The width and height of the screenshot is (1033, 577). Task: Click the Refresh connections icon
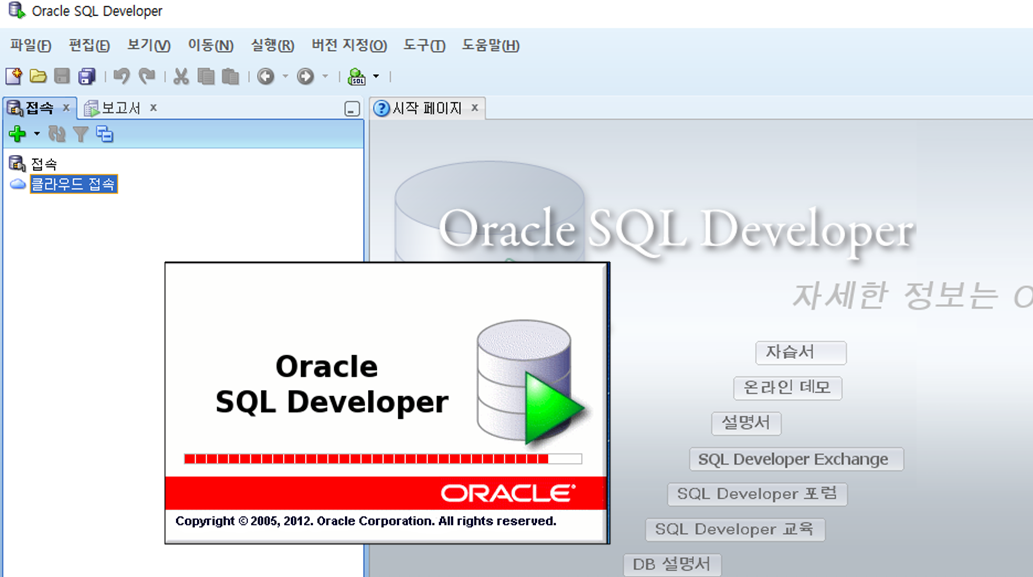click(x=57, y=134)
